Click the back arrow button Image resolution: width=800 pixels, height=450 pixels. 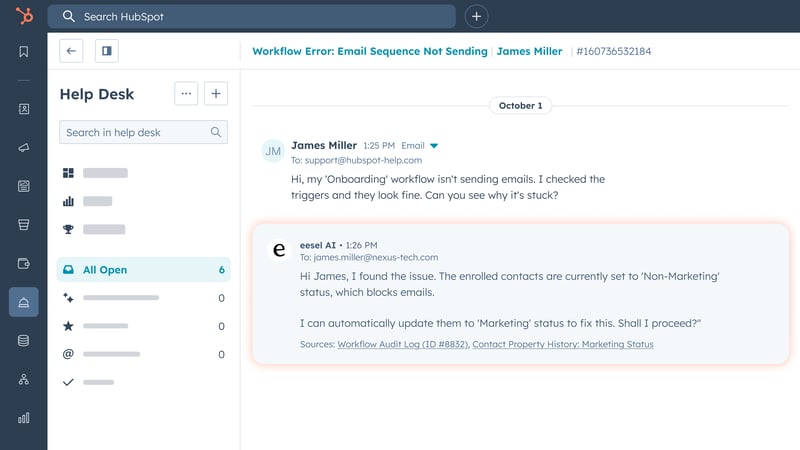(x=71, y=51)
